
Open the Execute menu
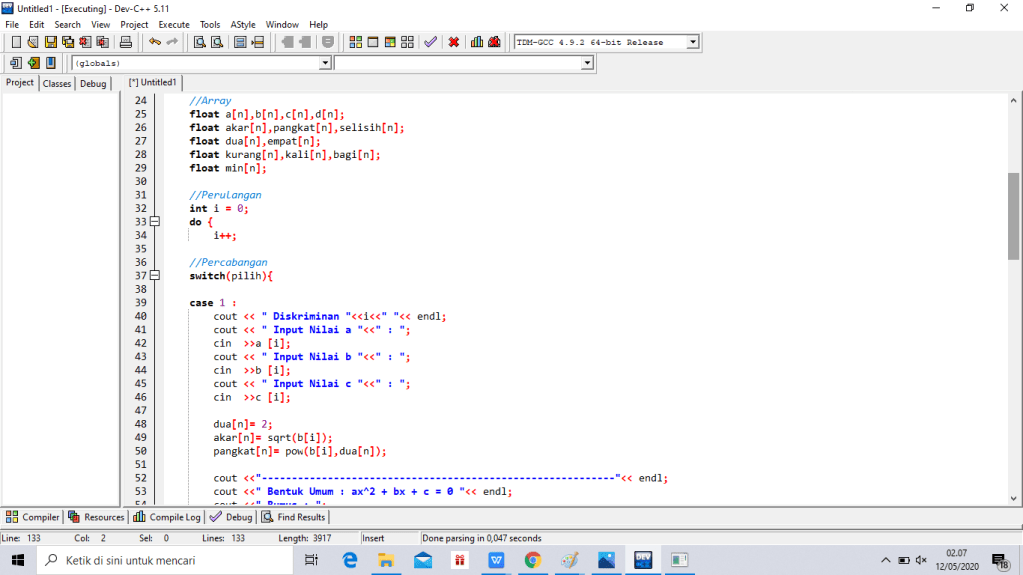[174, 24]
